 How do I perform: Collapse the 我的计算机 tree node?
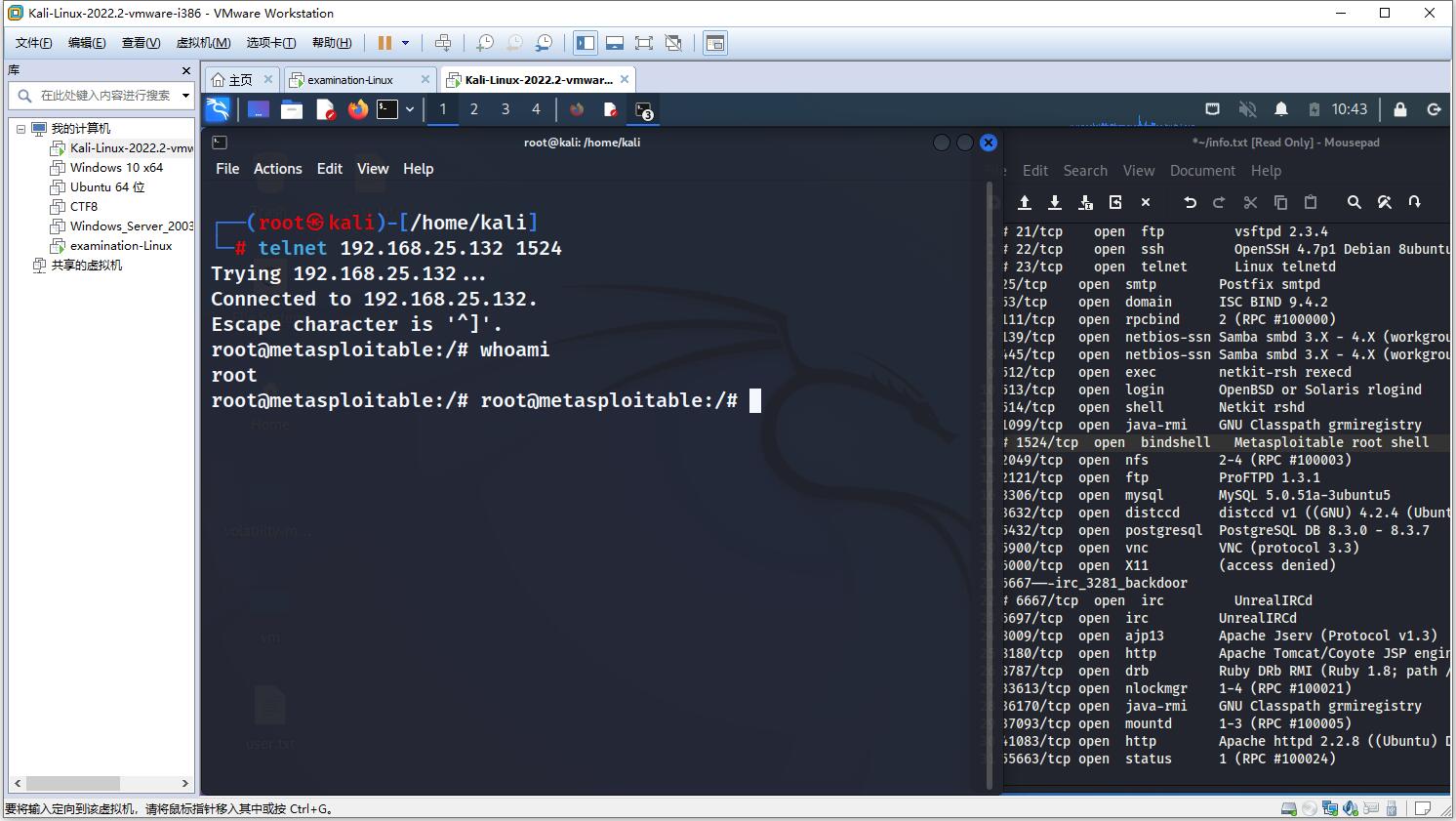click(20, 129)
